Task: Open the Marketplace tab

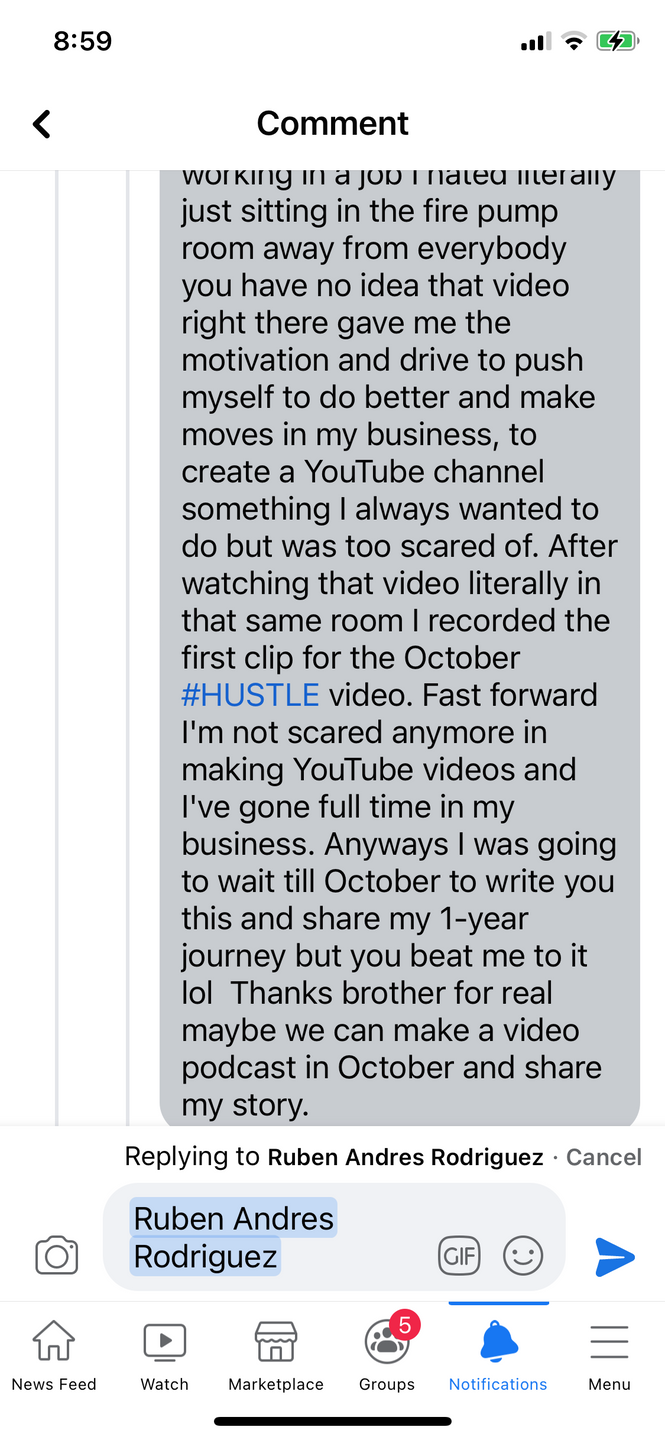Action: point(276,1356)
